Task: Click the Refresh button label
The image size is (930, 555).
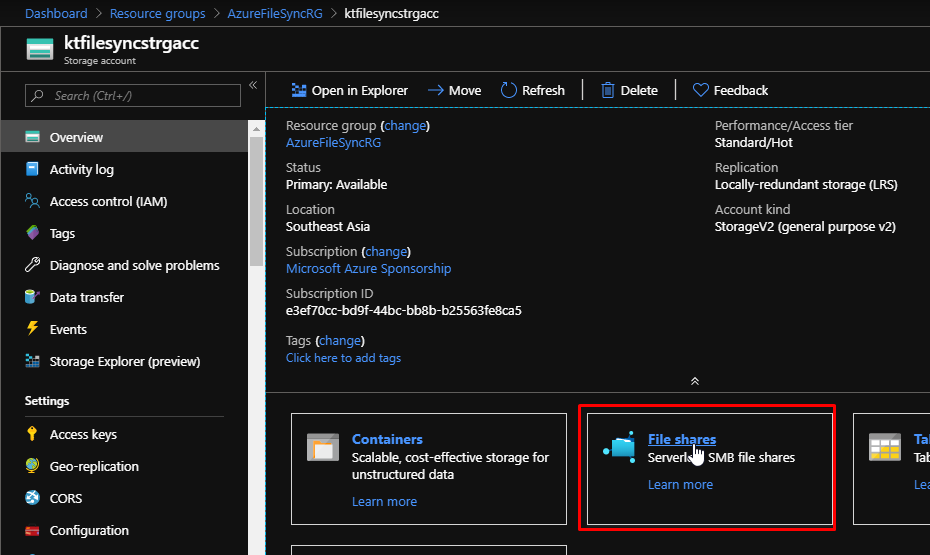Action: [x=543, y=90]
